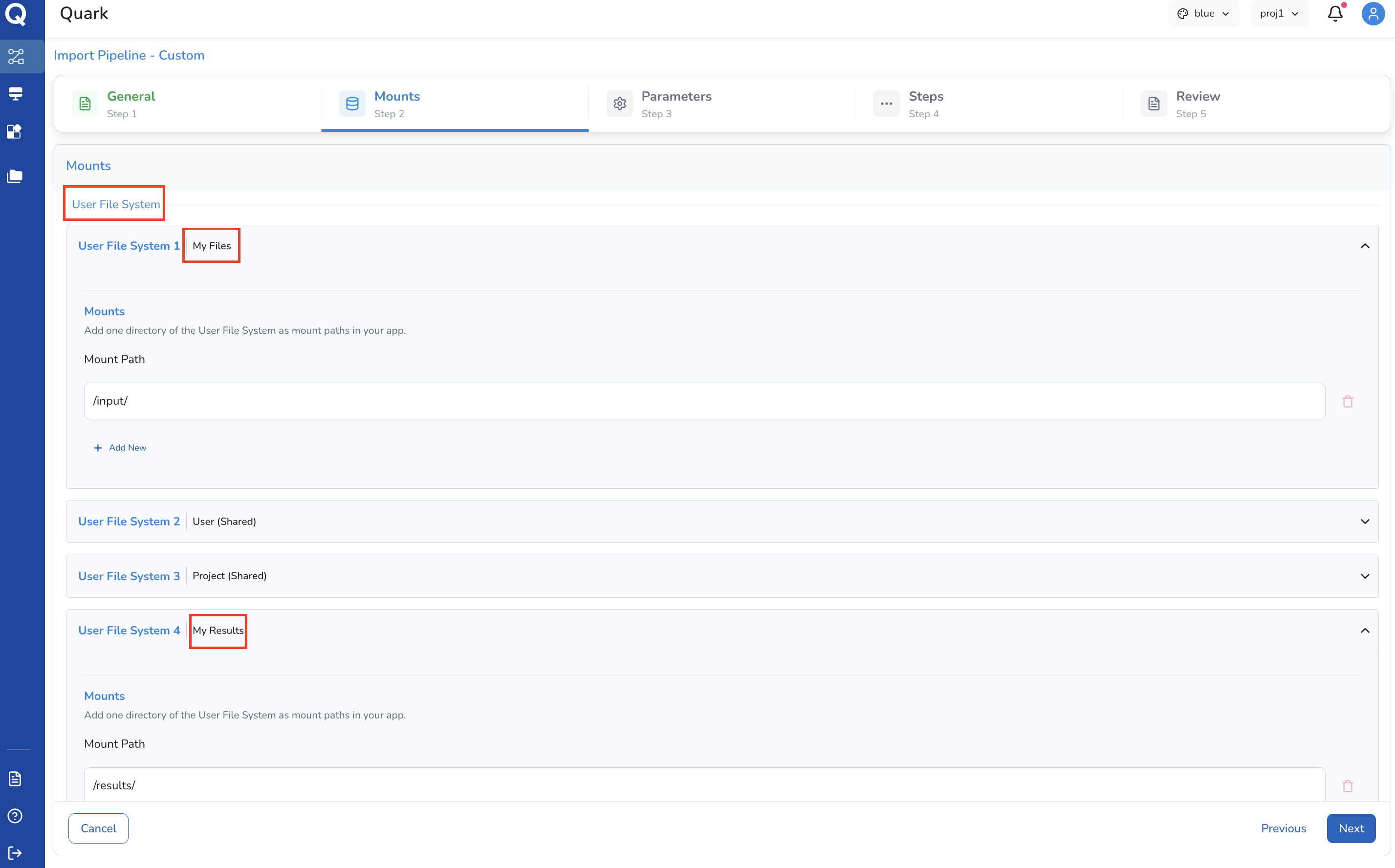Click the General step document icon
The height and width of the screenshot is (868, 1395).
(85, 103)
